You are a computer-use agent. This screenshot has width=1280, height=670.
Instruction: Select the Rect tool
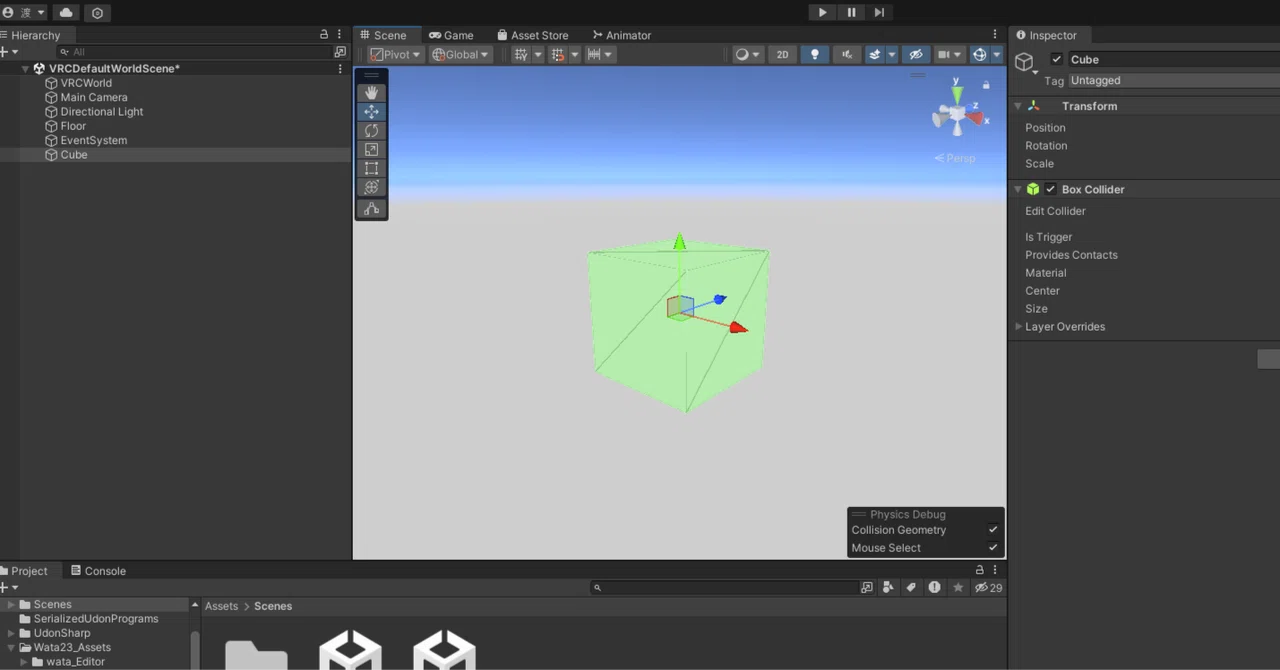pyautogui.click(x=371, y=168)
